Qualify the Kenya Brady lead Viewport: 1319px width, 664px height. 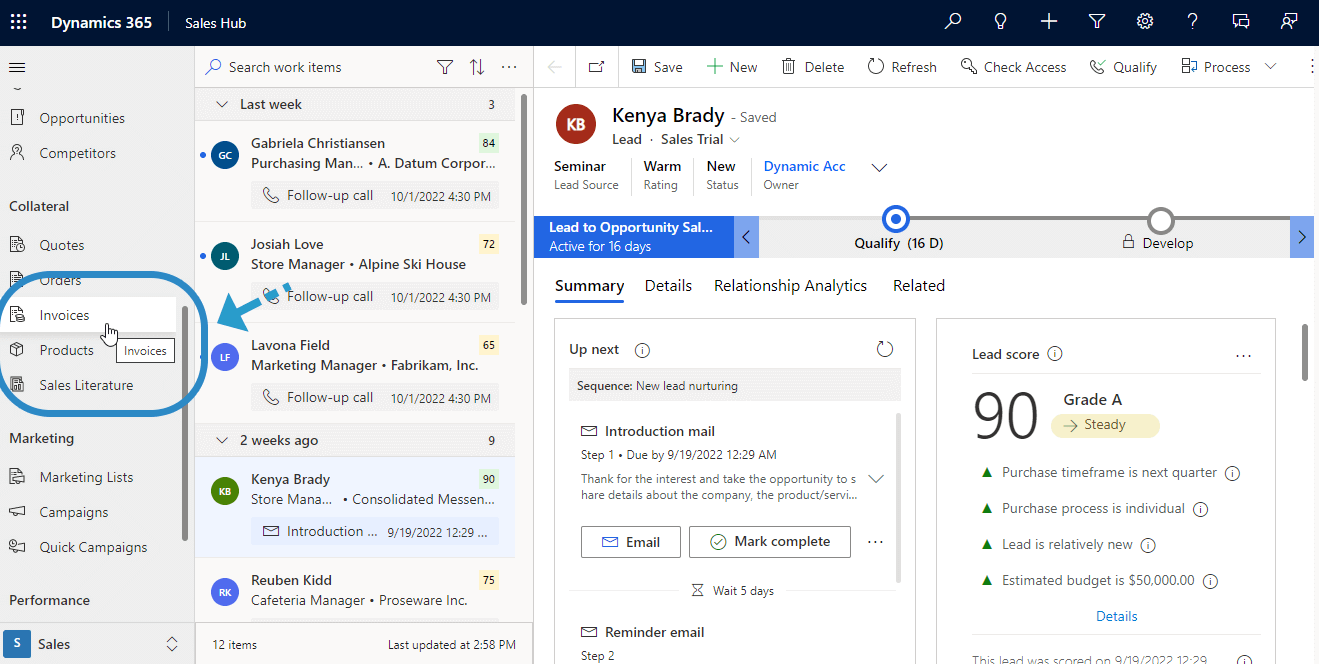(x=1123, y=66)
